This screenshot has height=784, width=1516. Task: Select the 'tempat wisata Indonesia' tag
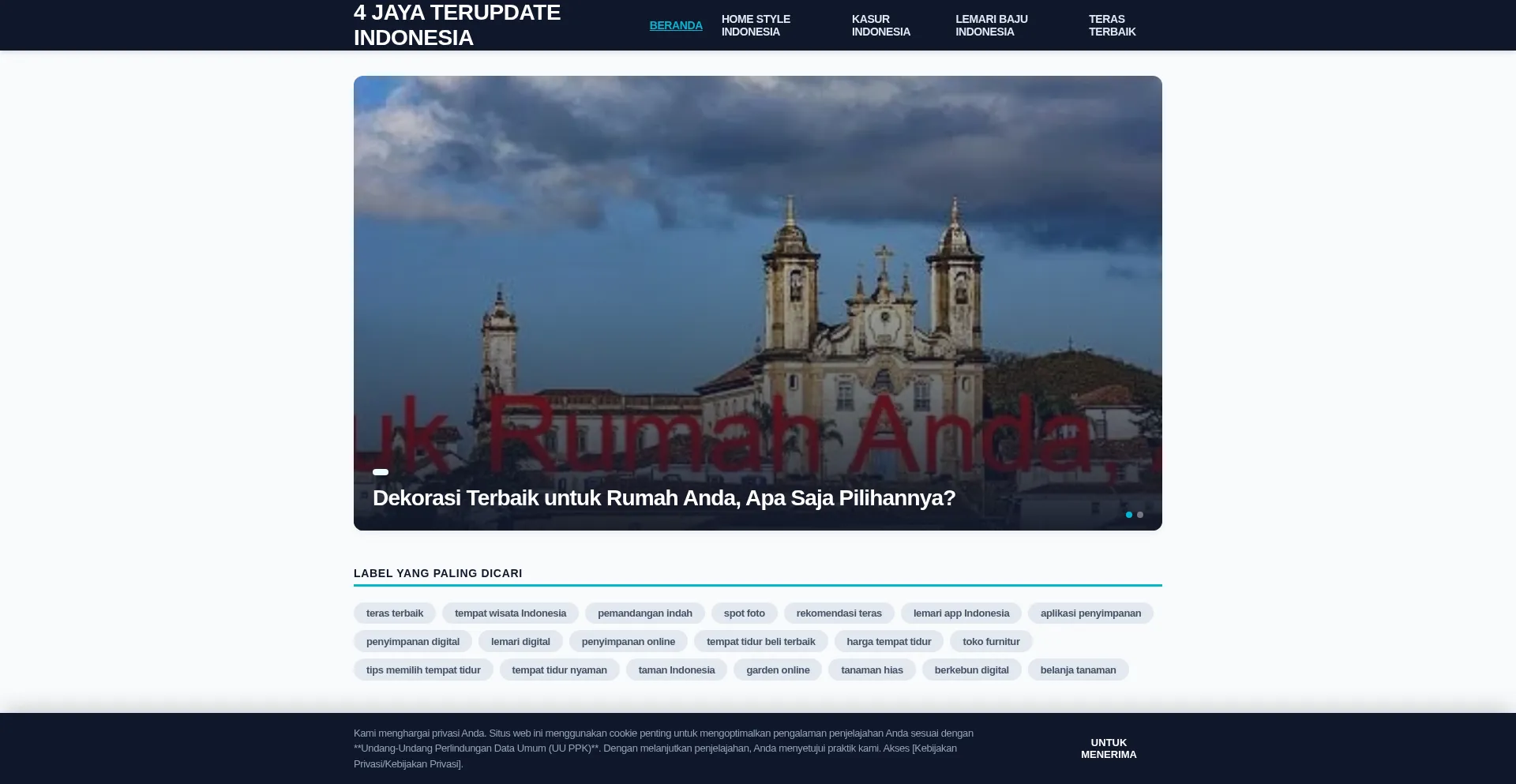510,613
